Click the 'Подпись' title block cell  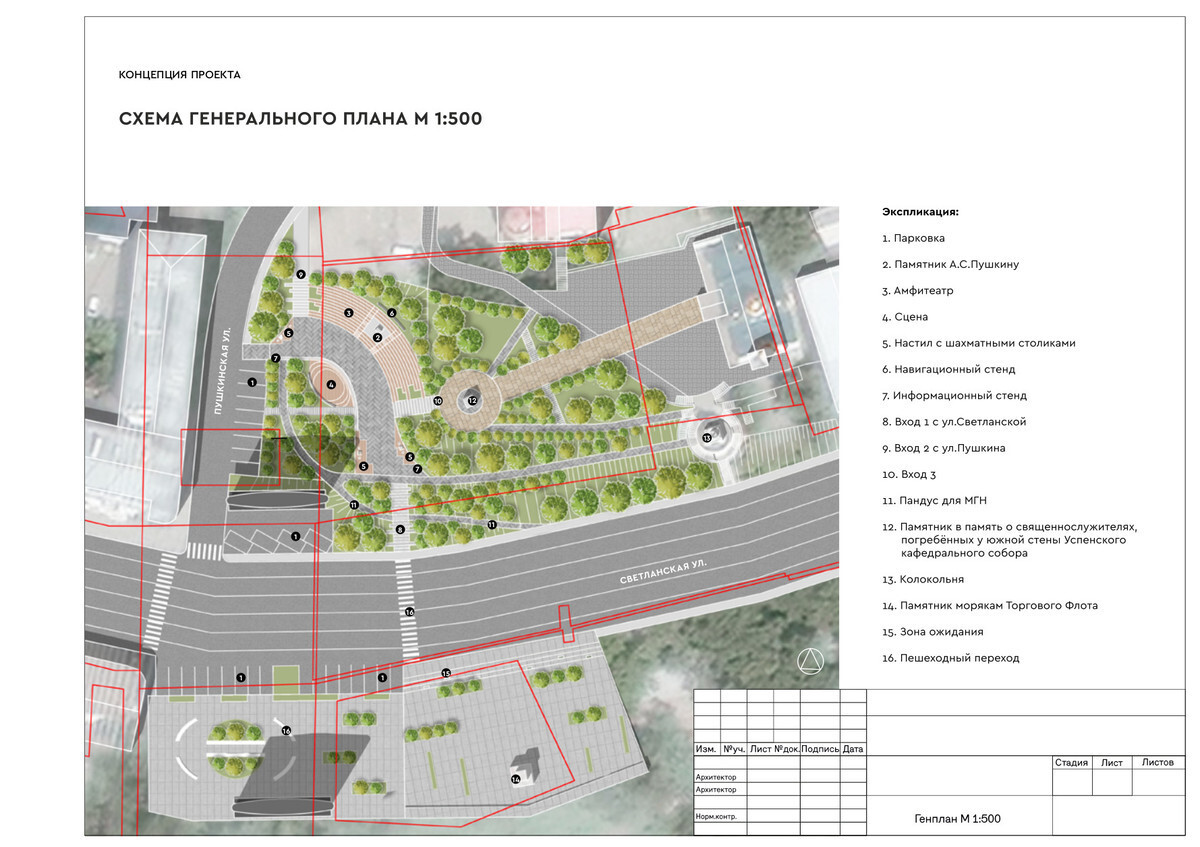pyautogui.click(x=820, y=748)
